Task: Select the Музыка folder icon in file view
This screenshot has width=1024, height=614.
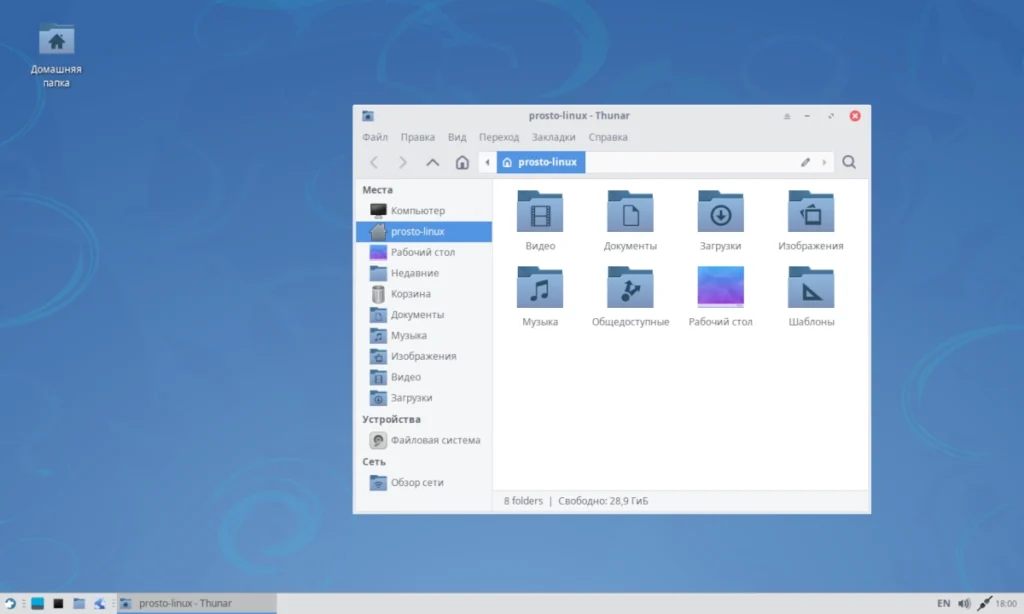Action: [x=539, y=287]
